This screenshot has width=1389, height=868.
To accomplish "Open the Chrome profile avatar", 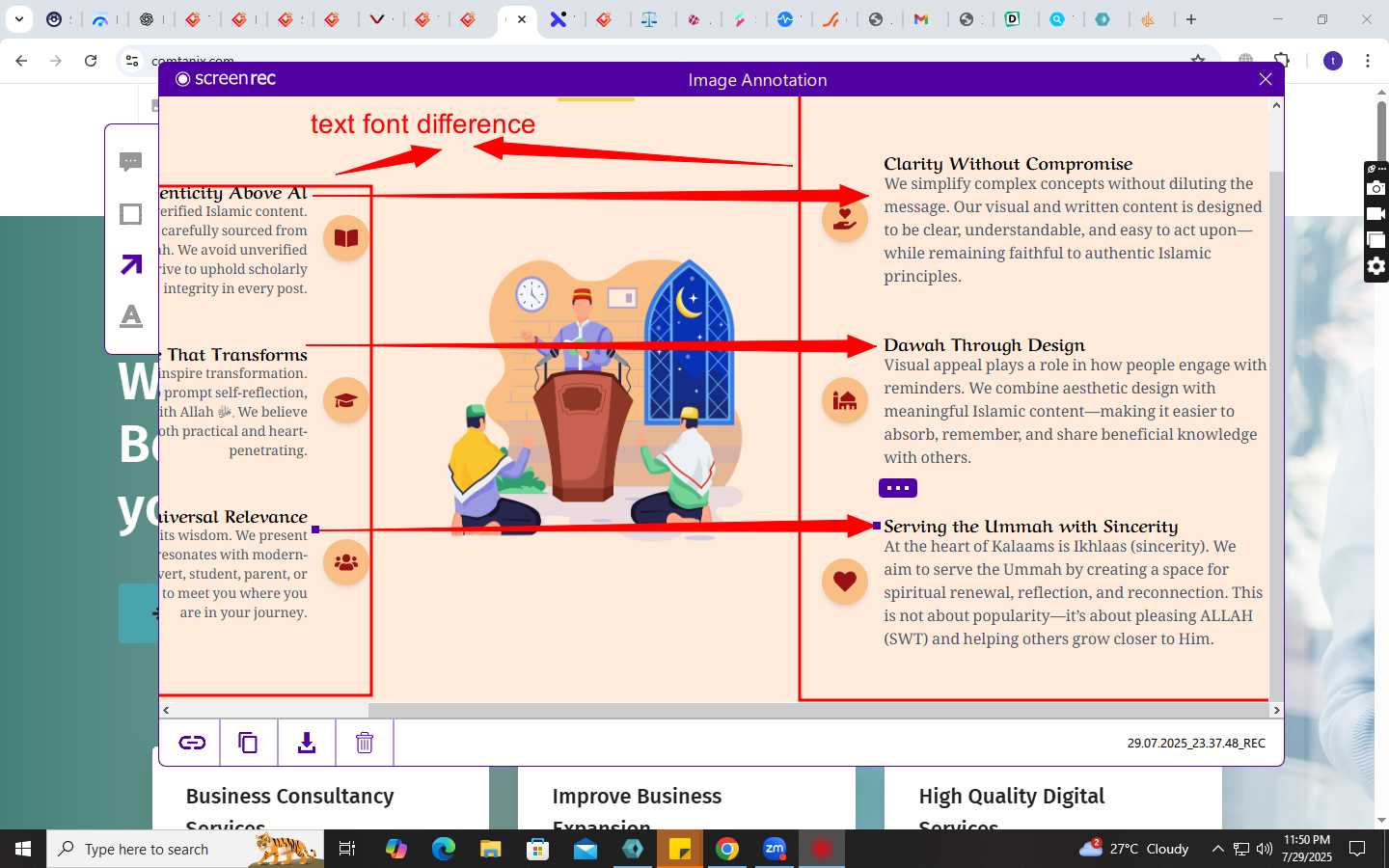I will point(1333,61).
